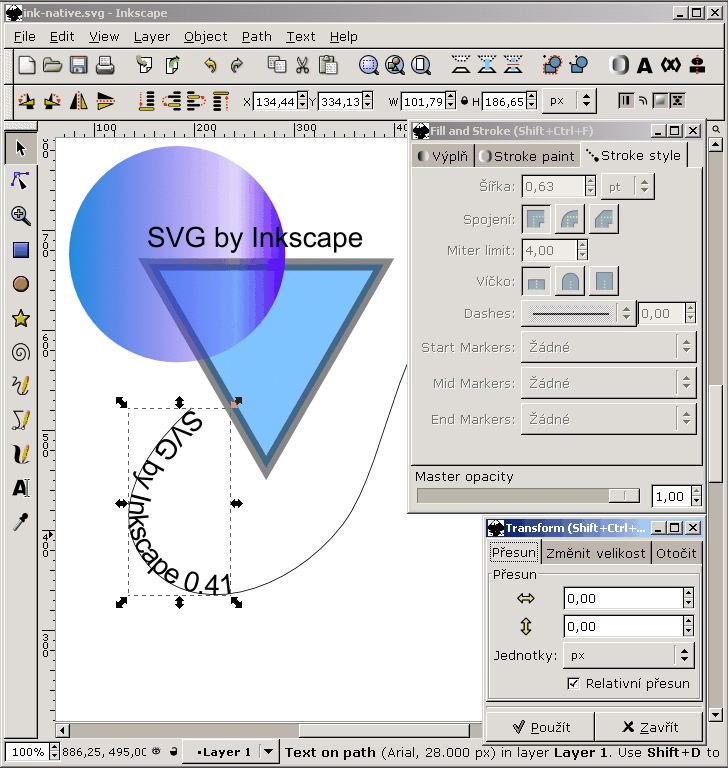Select the bevel join button
Image resolution: width=728 pixels, height=768 pixels.
[x=604, y=219]
